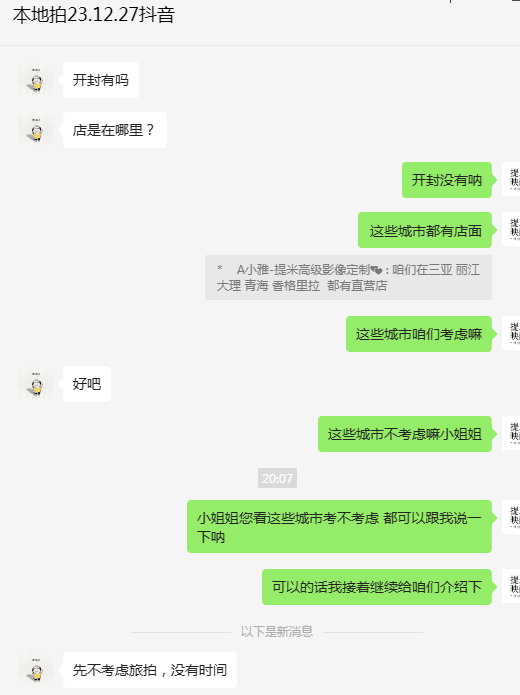
Task: Click the "以下是新消息" divider
Action: 277,631
